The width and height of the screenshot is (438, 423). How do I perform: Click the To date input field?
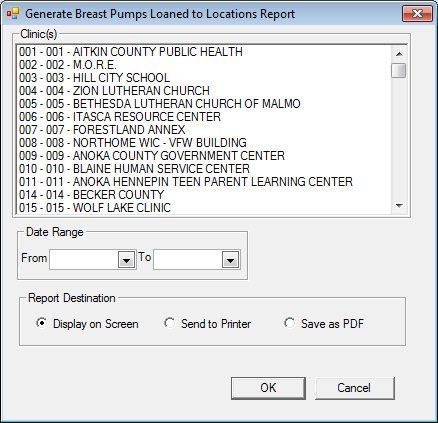pos(188,260)
